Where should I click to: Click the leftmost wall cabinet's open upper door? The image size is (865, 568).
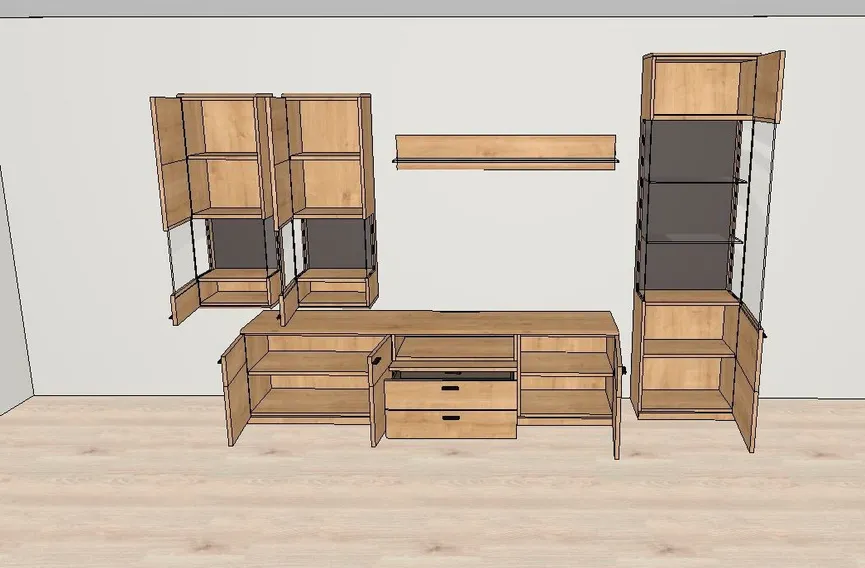tap(170, 160)
